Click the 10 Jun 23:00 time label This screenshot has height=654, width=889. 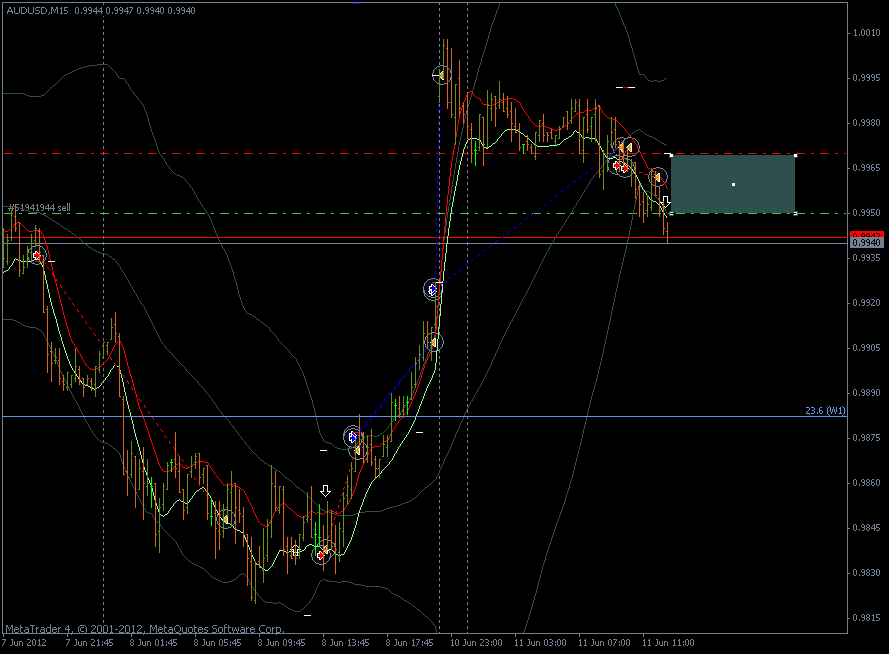pos(476,643)
